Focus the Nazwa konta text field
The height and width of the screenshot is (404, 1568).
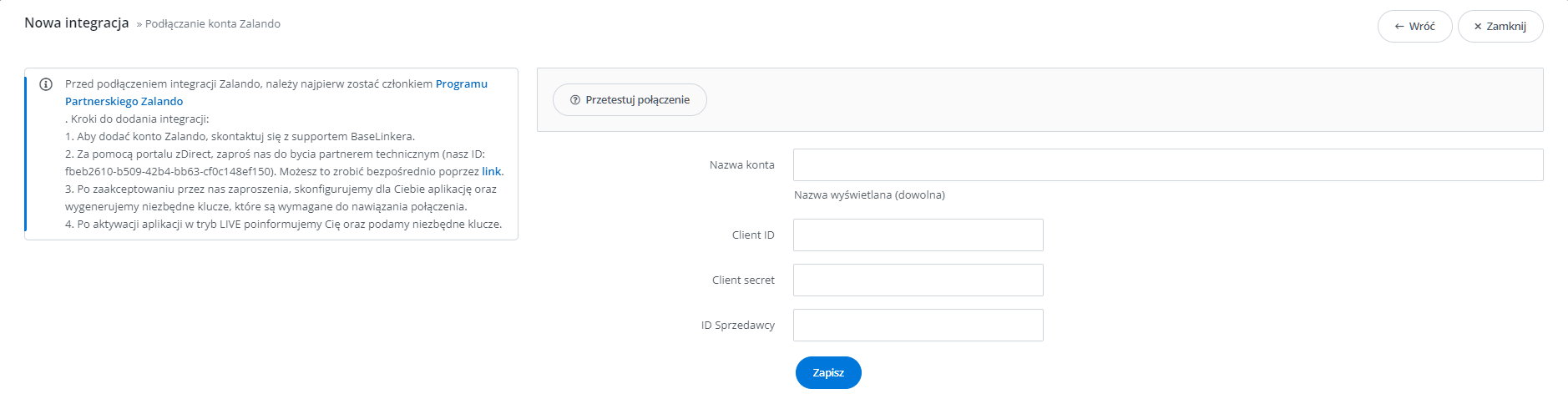coord(1168,165)
